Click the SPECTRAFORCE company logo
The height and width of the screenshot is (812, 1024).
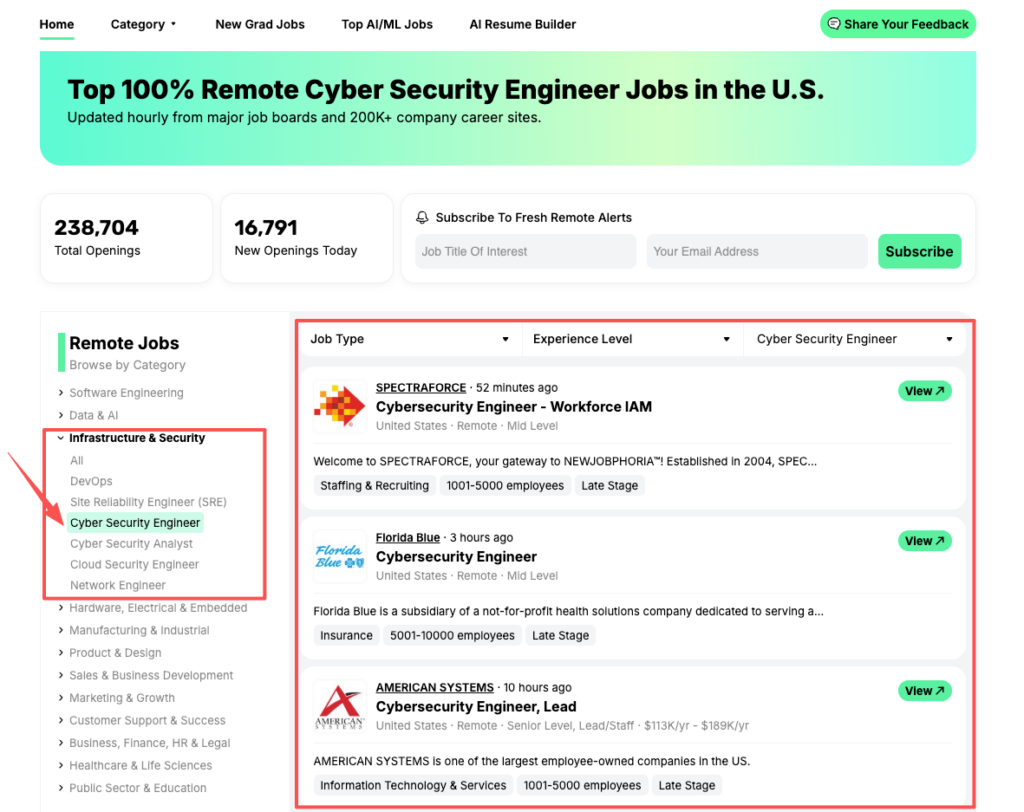coord(339,406)
